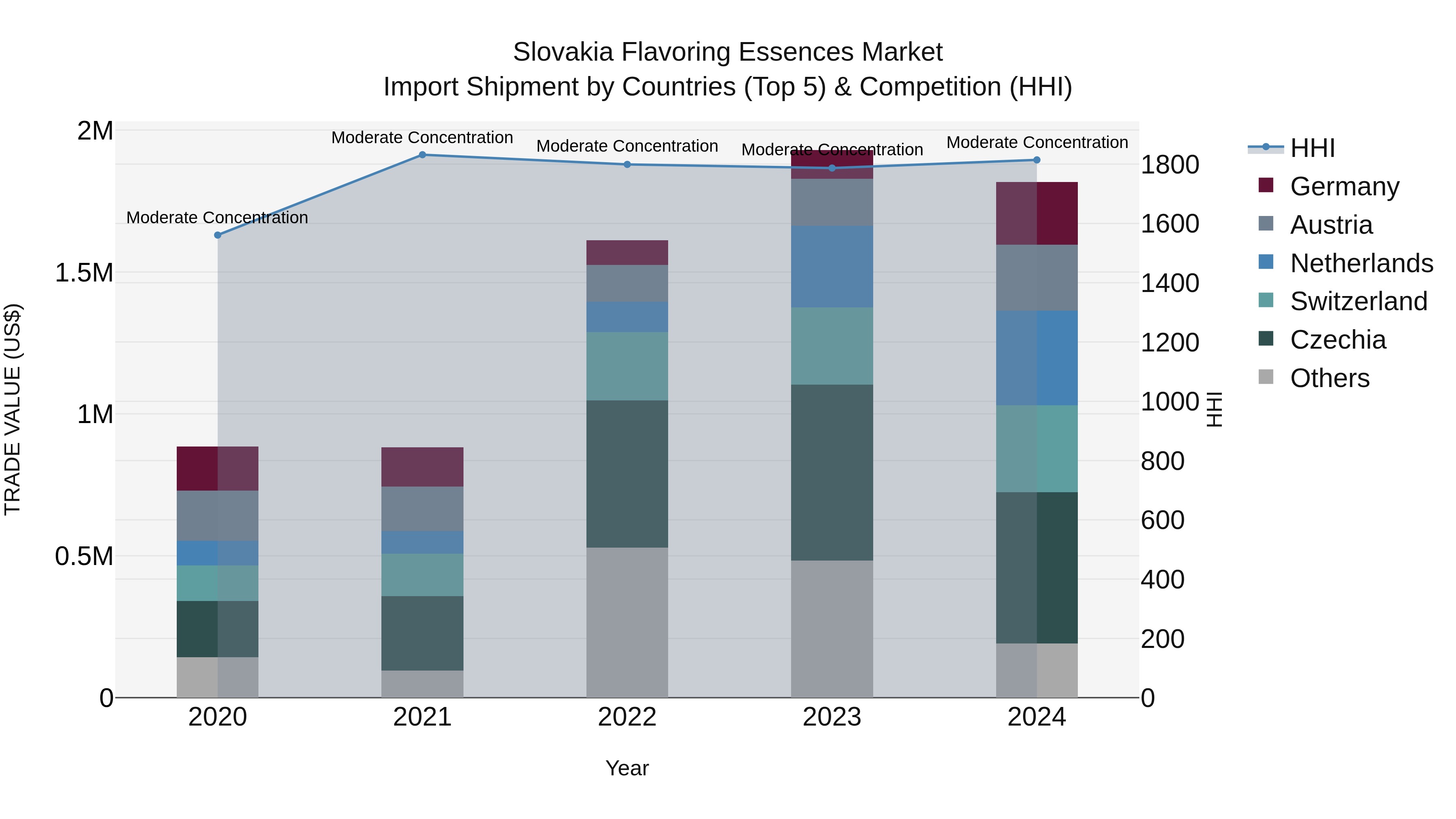Click the right axis tick '400'
Viewport: 1456px width, 819px height.
tap(1163, 579)
